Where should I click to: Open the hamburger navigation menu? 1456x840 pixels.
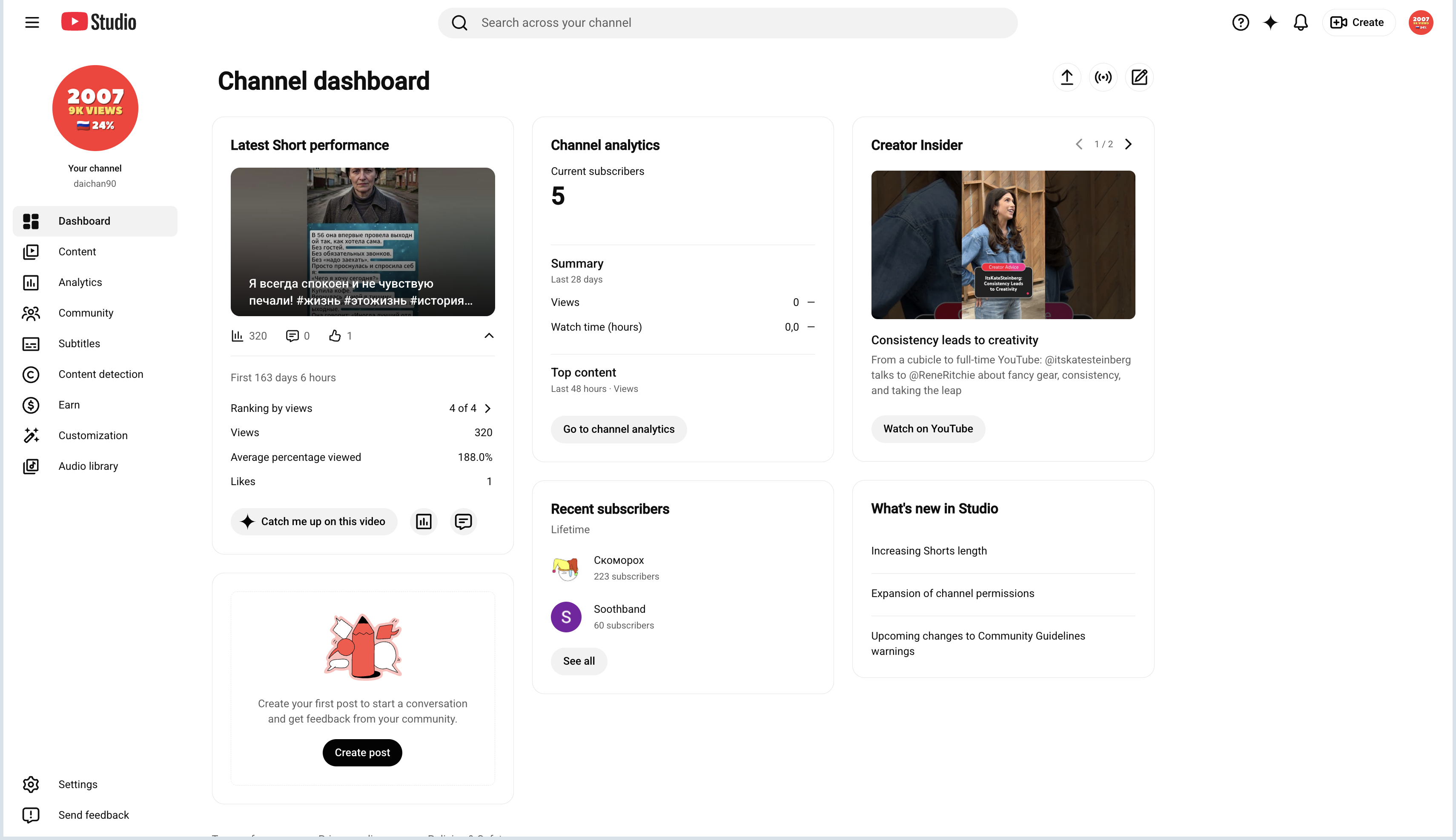32,23
